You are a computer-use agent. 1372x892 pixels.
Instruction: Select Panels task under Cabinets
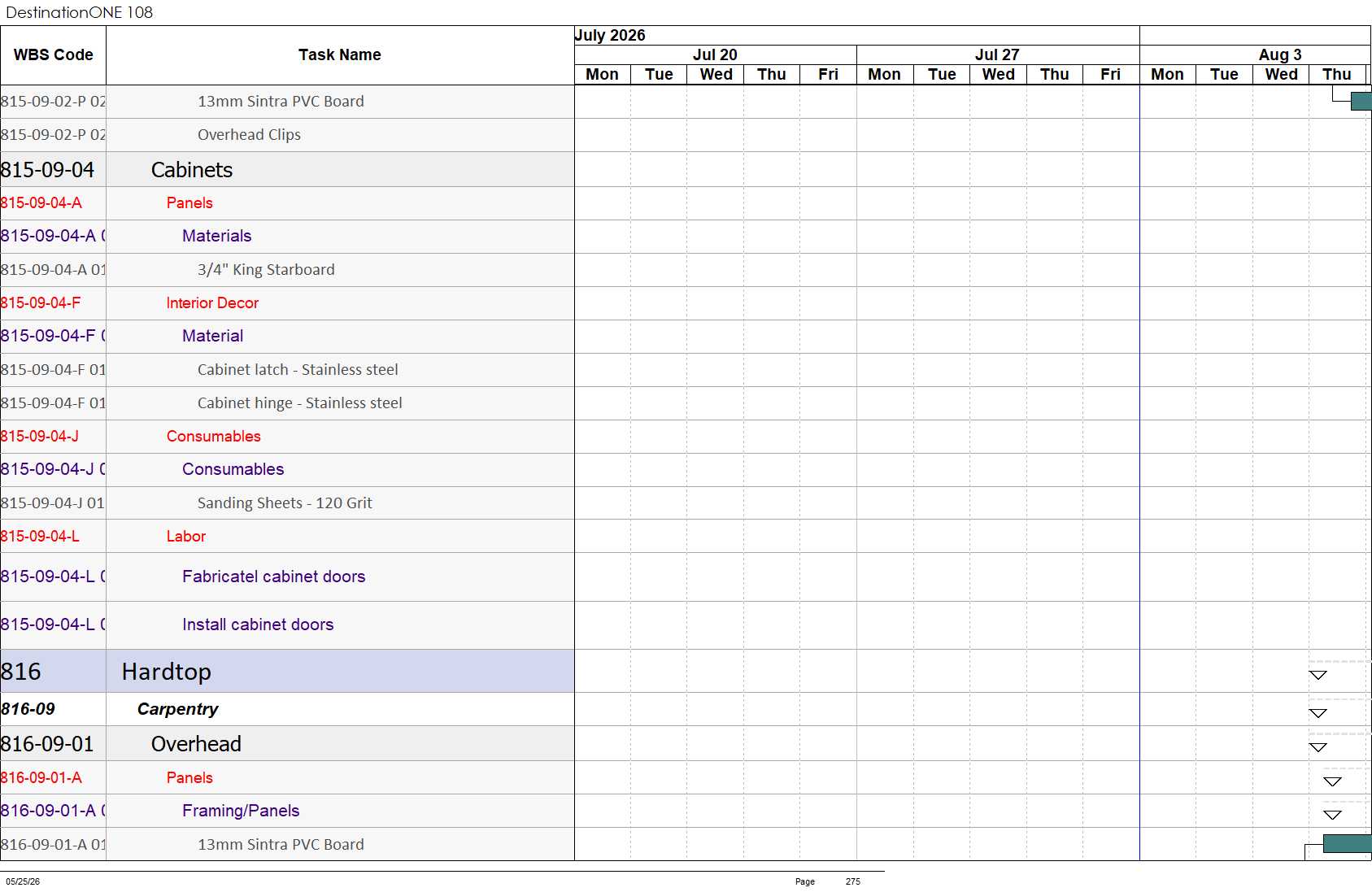click(189, 202)
